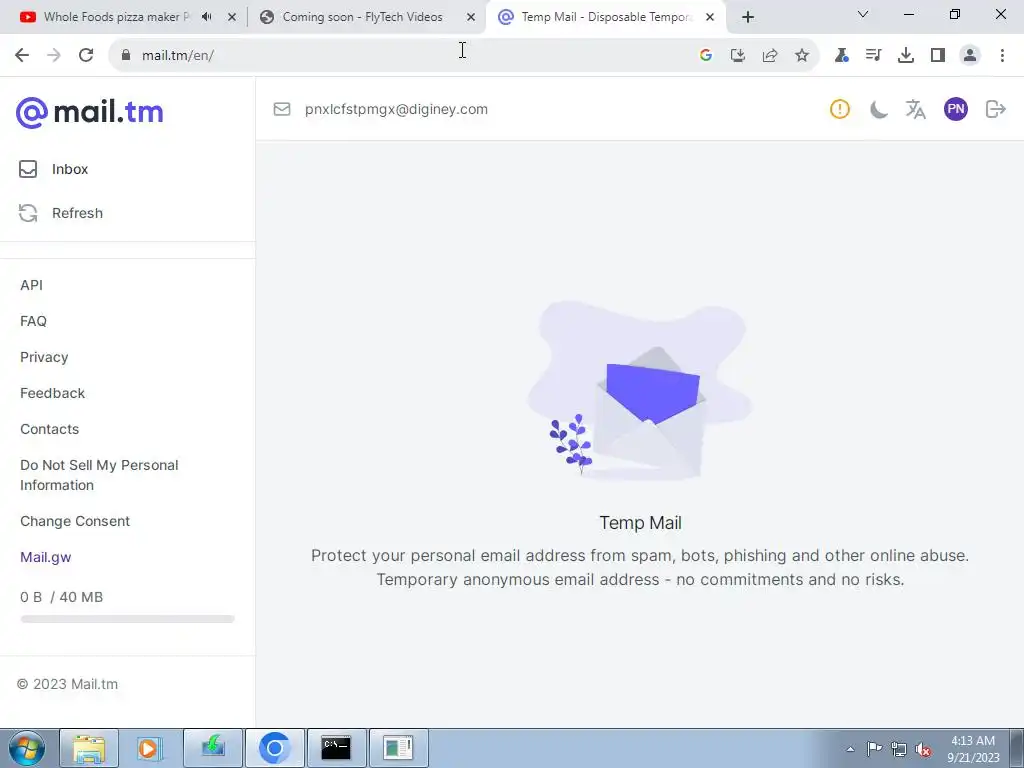
Task: Close the Temp Mail tab
Action: click(710, 17)
